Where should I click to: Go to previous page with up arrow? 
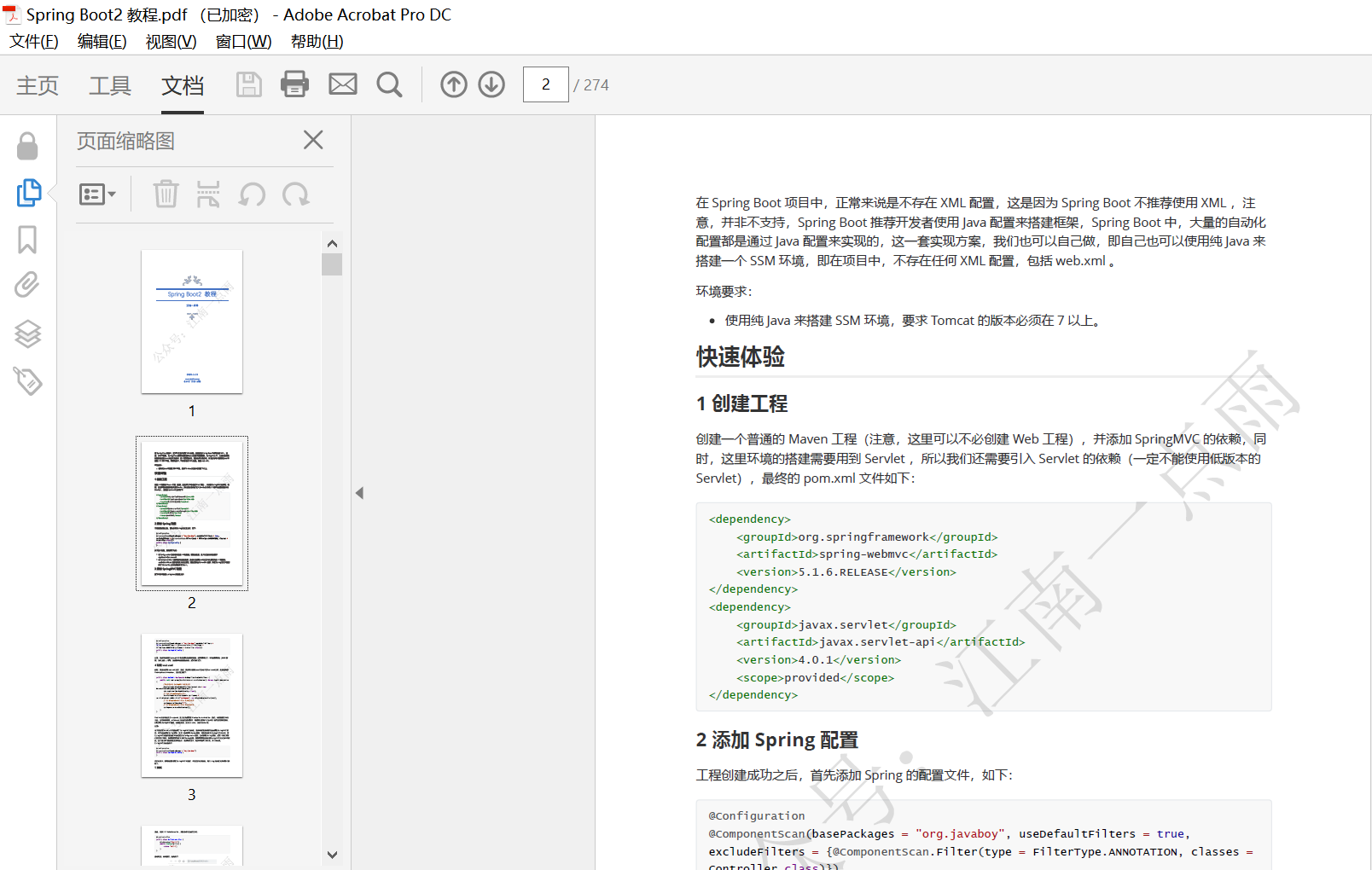point(454,84)
